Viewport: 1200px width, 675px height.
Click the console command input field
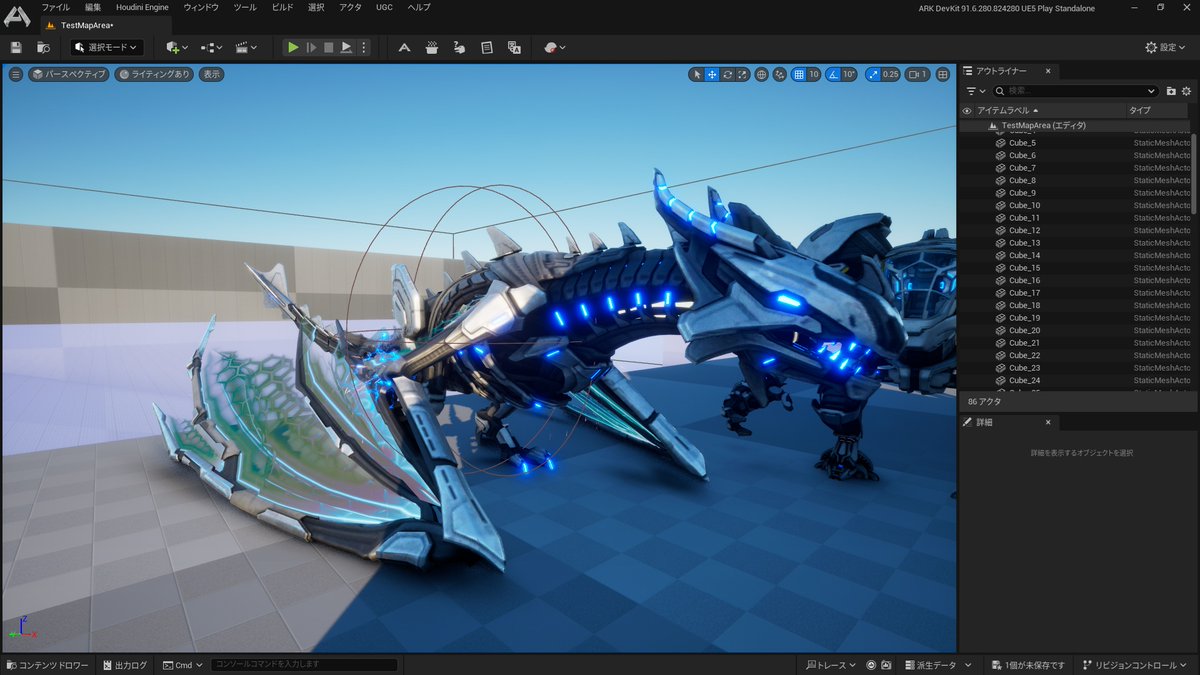[305, 665]
